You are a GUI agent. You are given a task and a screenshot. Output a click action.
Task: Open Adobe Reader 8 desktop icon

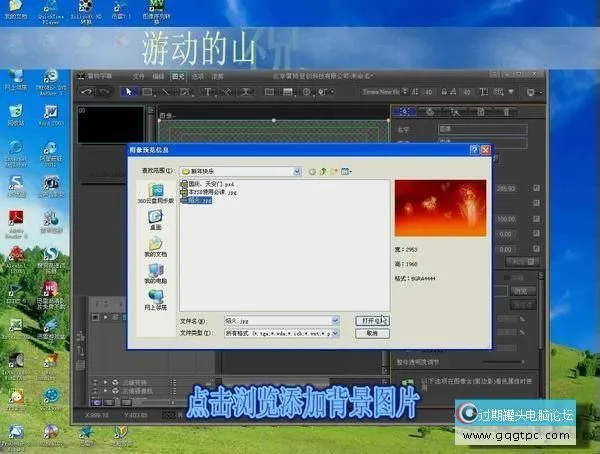[x=16, y=224]
